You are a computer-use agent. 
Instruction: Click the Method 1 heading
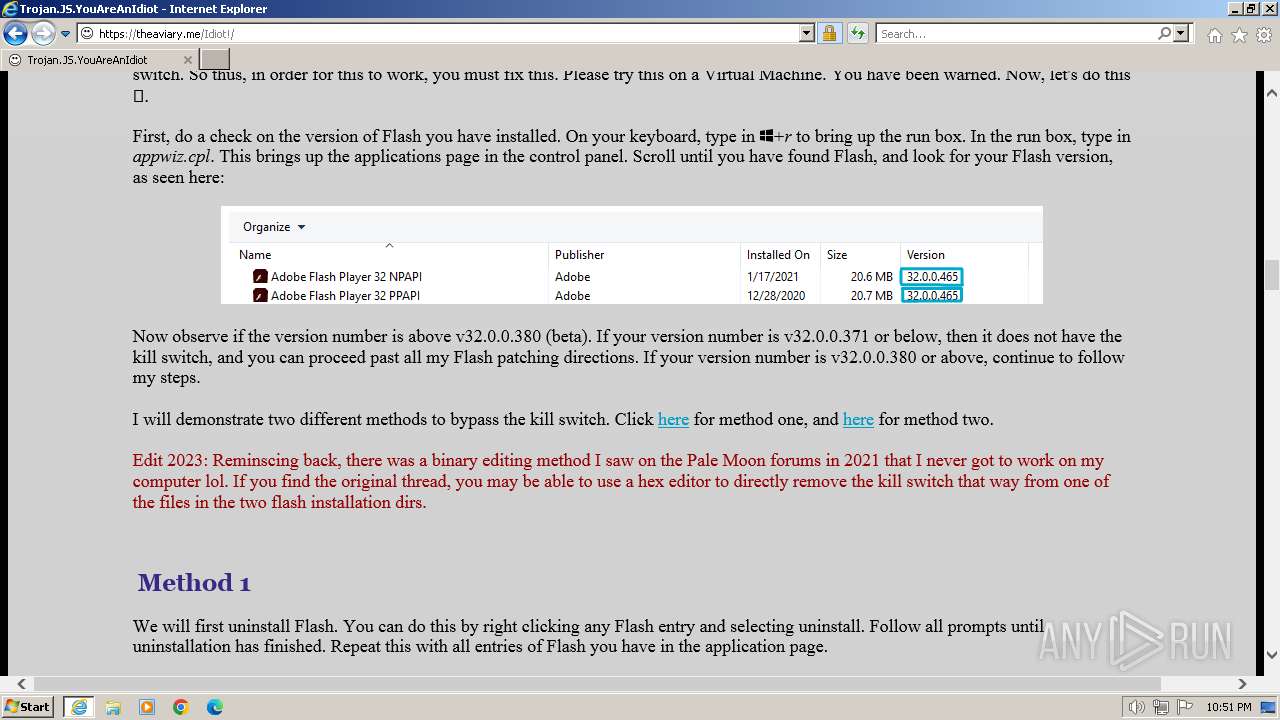click(194, 583)
